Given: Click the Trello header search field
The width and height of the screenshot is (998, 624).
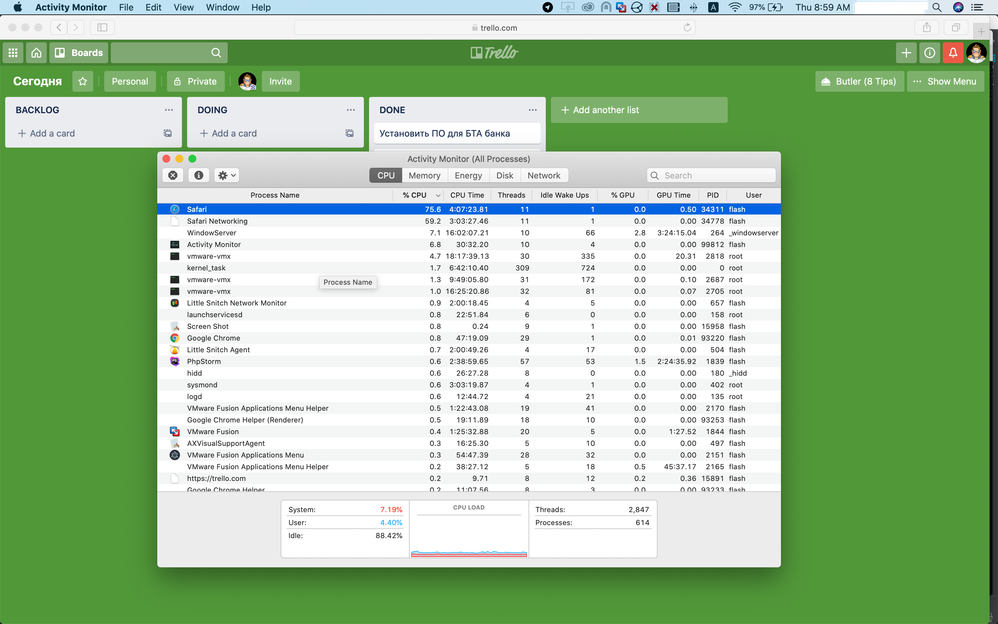Looking at the screenshot, I should click(169, 53).
